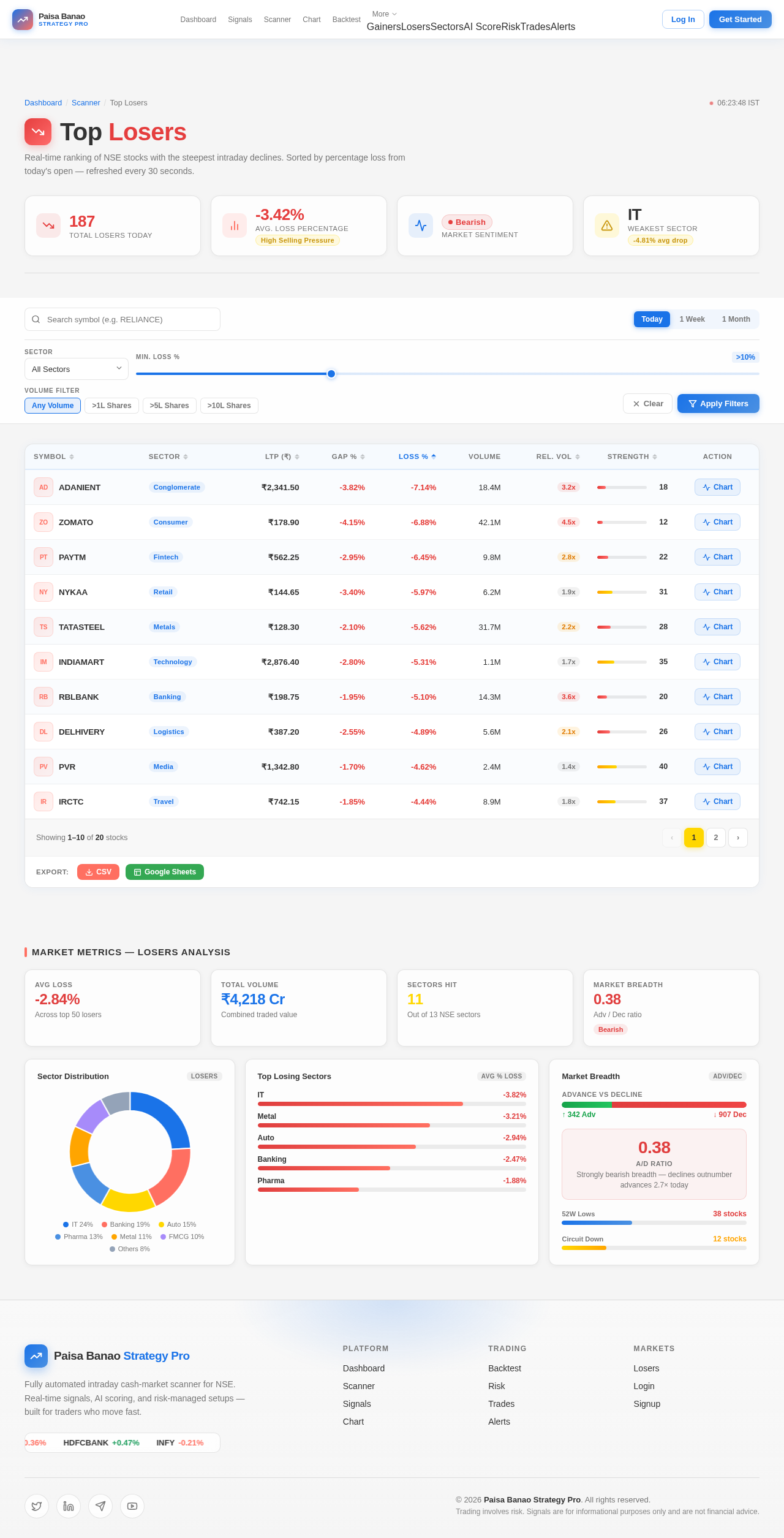Click the Weakest Sector warning icon
Screen dimensions: 784x1538
pyautogui.click(x=607, y=225)
